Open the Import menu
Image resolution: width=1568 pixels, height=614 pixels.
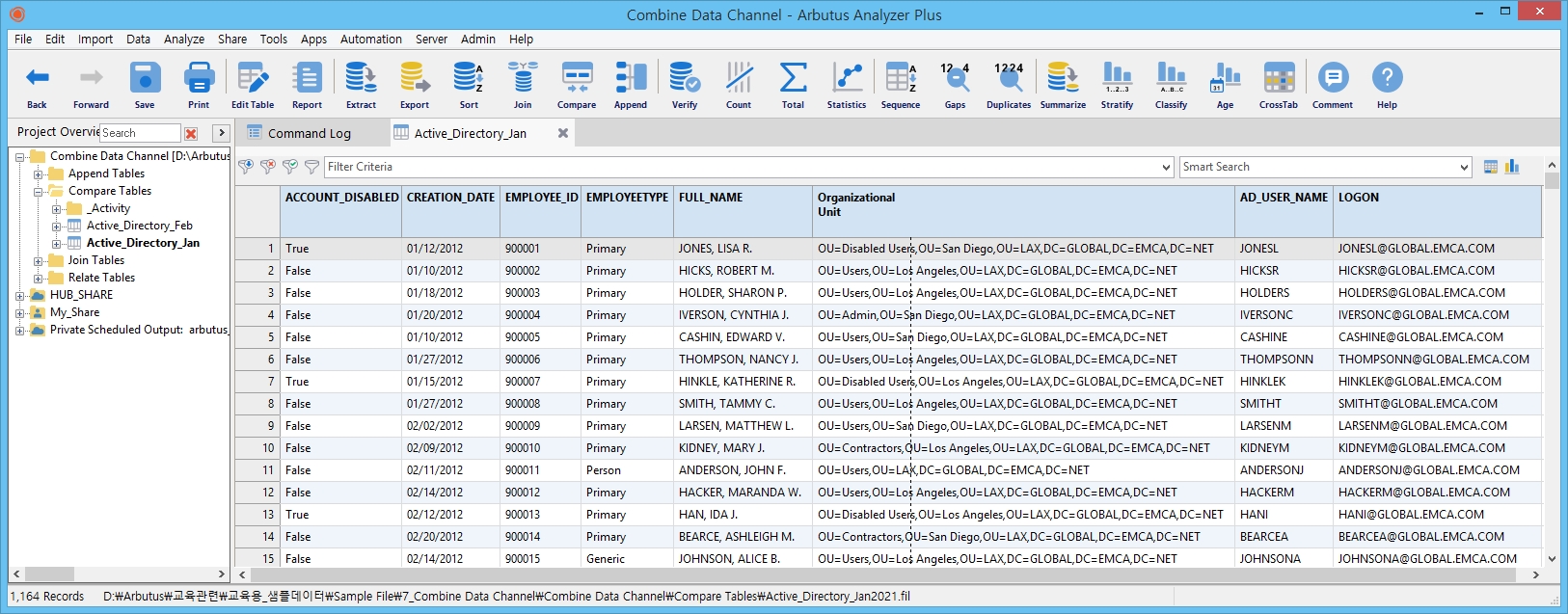coord(95,40)
